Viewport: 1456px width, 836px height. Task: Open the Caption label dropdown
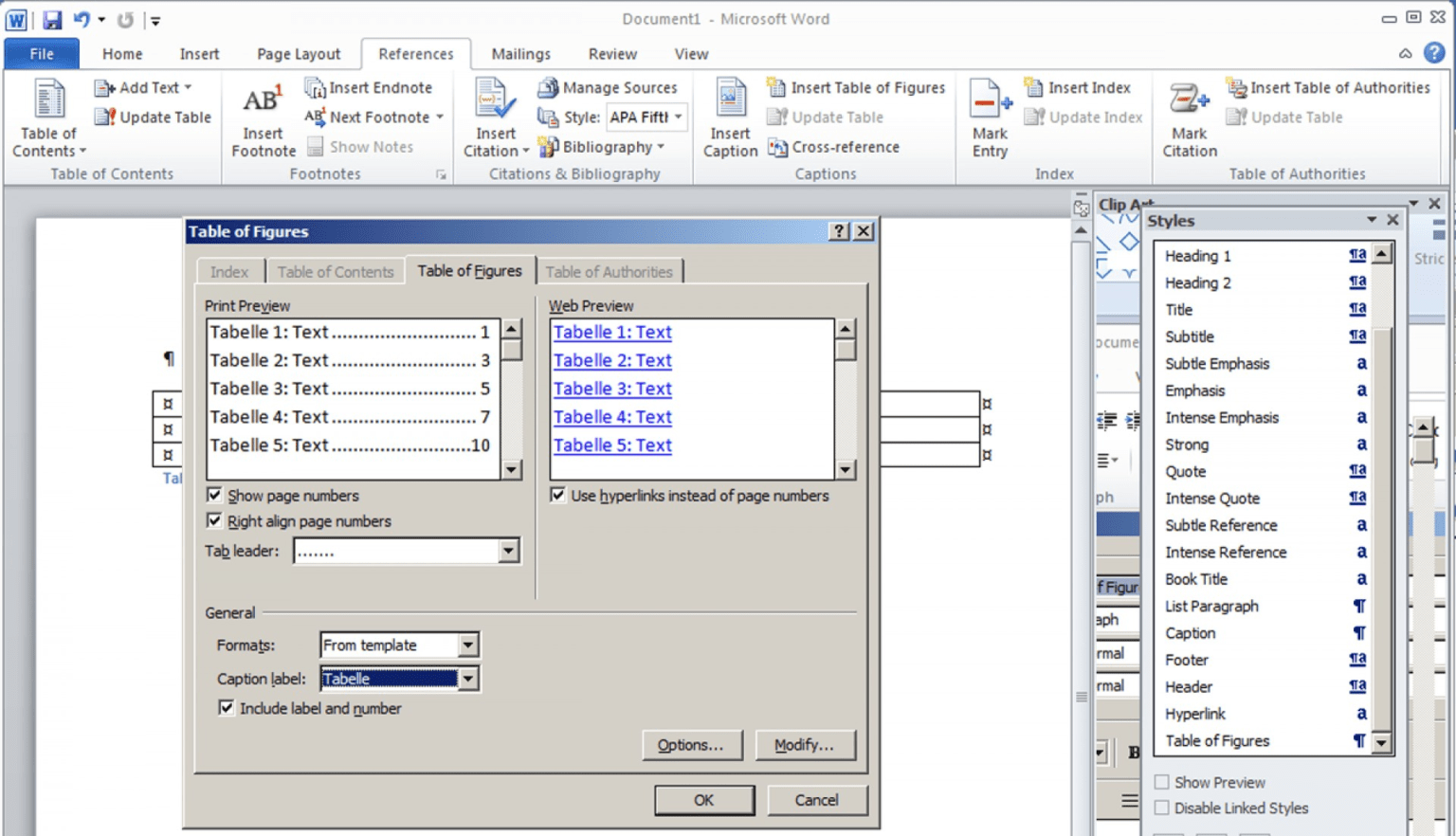tap(468, 679)
